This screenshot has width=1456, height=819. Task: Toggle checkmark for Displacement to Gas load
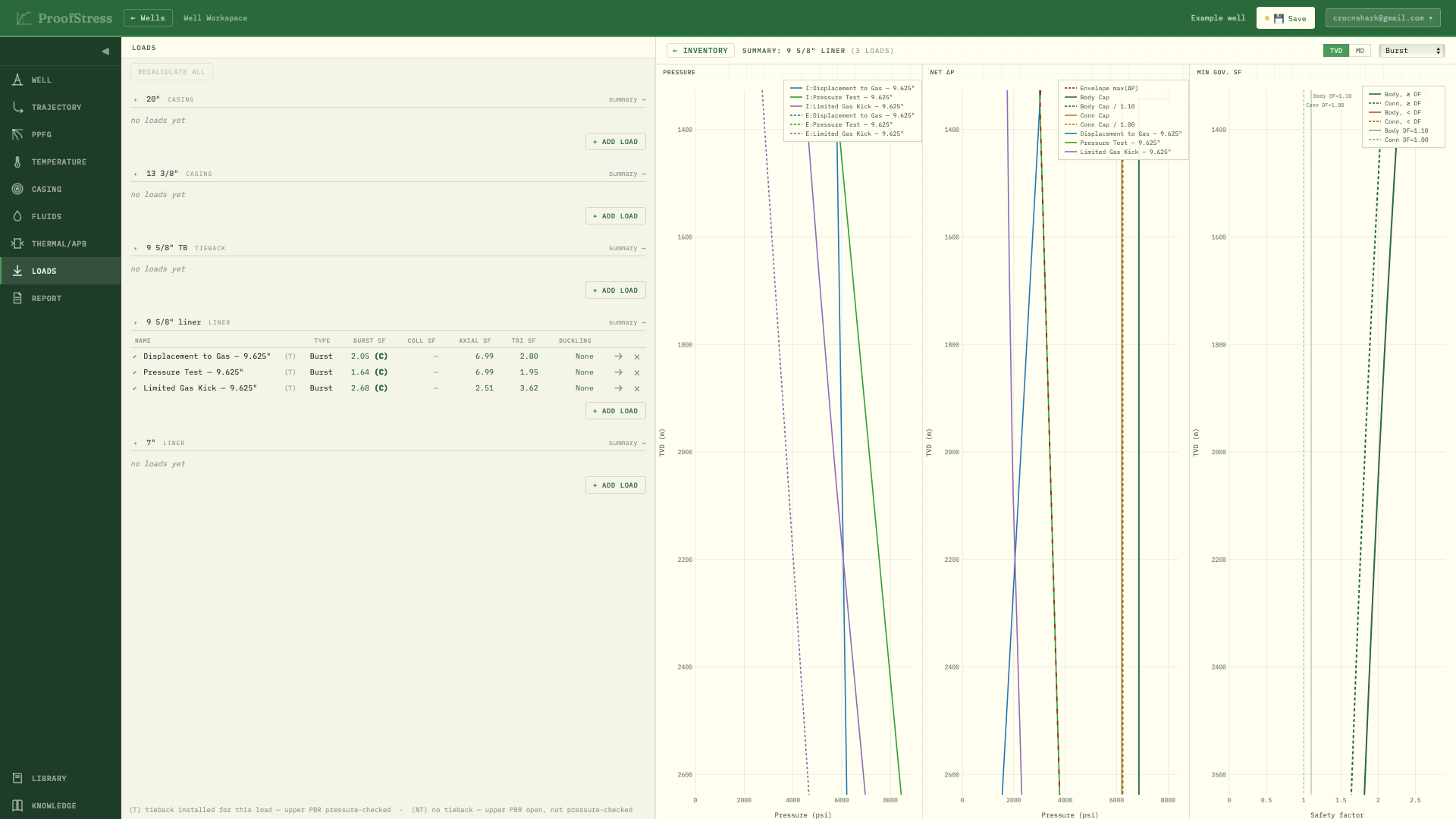click(x=135, y=356)
